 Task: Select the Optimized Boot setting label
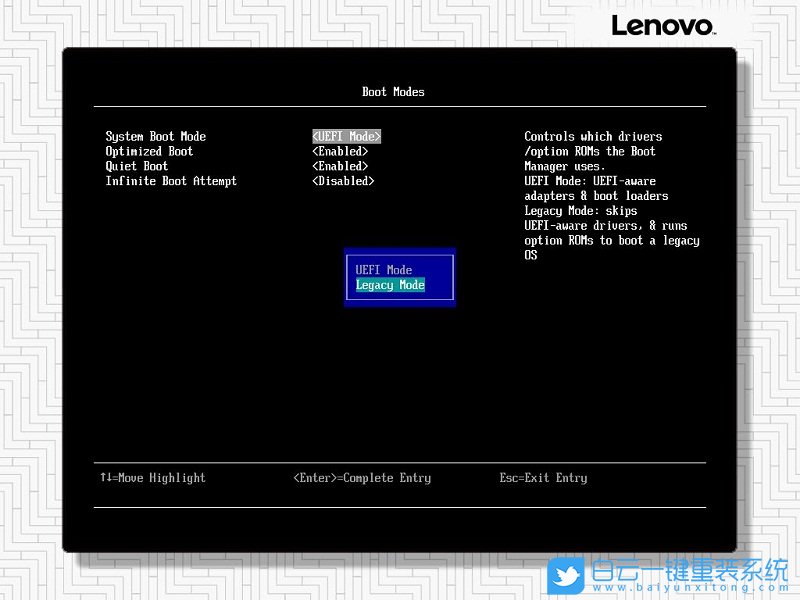point(149,151)
